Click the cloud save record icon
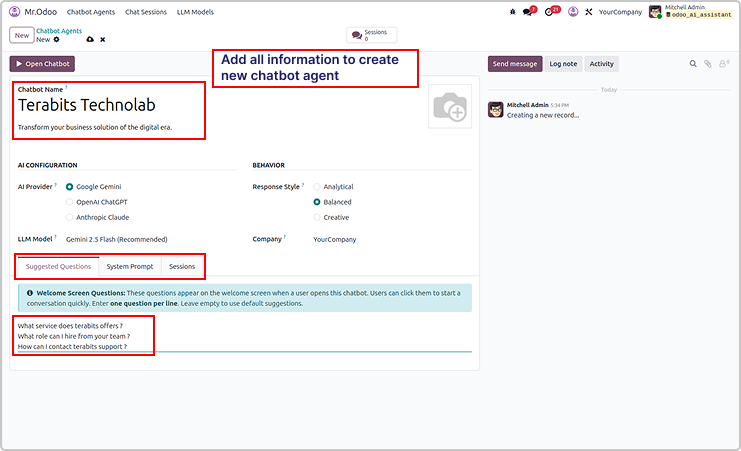Image resolution: width=741 pixels, height=451 pixels. tap(90, 39)
